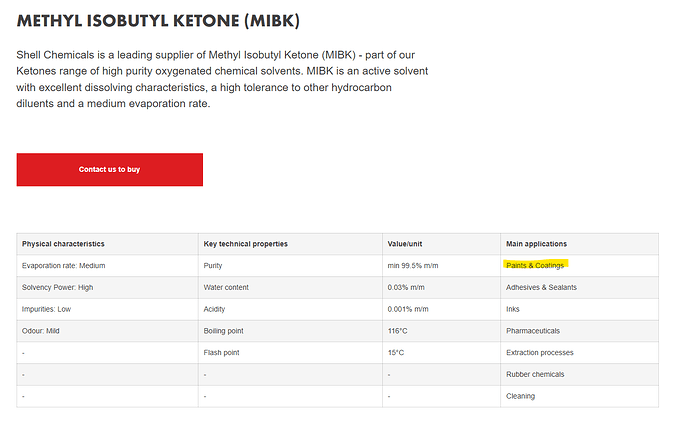Select the Key technical properties column header
690x426 pixels.
click(246, 244)
